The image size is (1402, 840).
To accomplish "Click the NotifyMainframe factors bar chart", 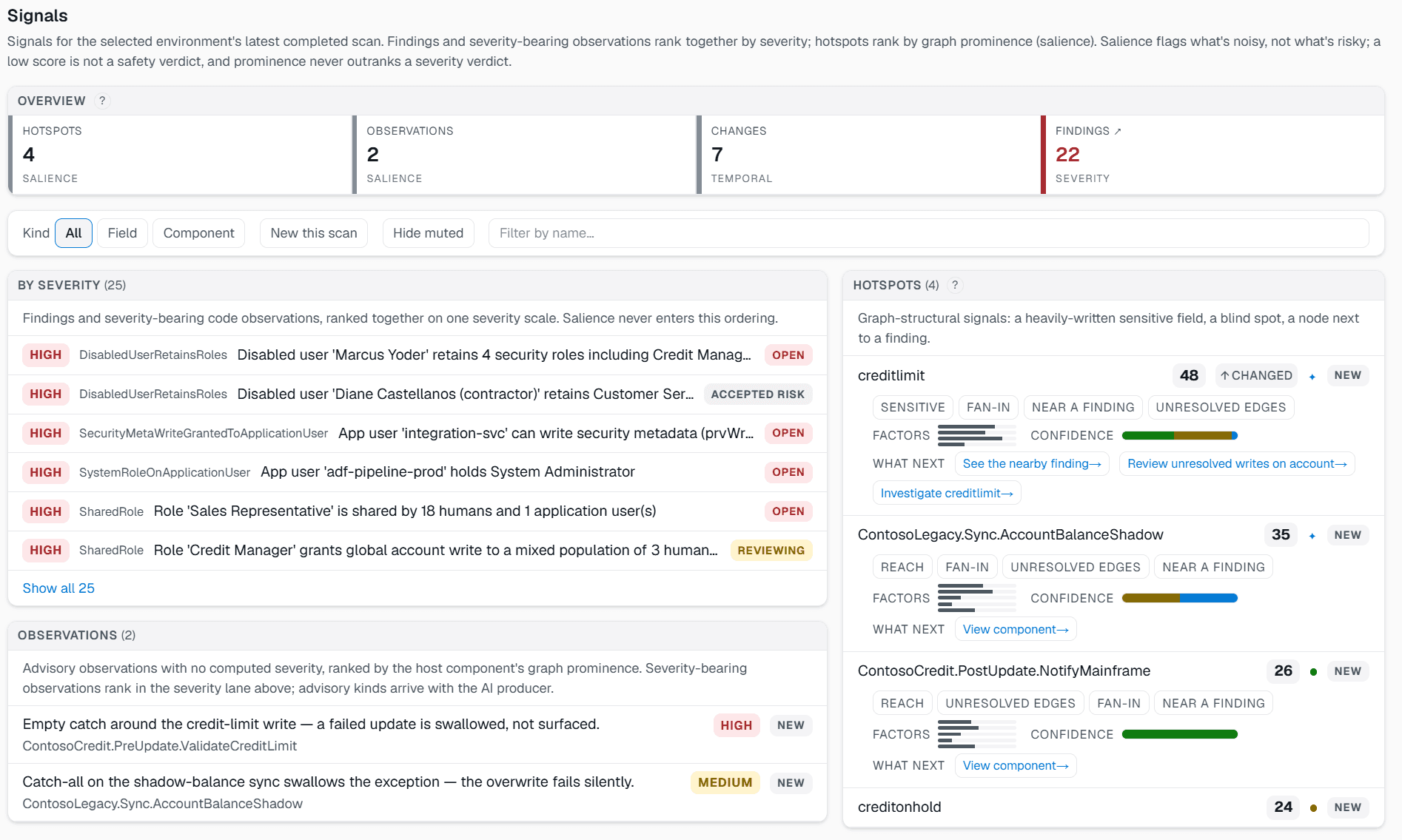I will pos(976,735).
